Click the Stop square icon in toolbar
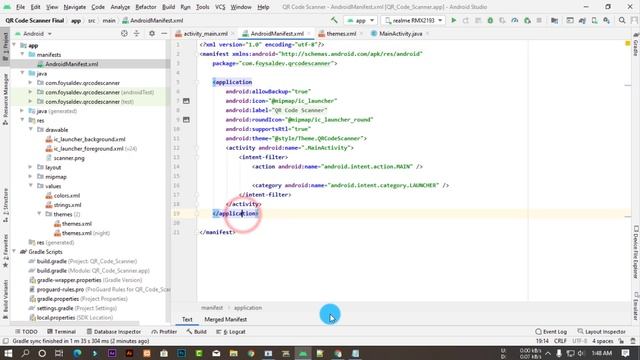The height and width of the screenshot is (360, 640). [x=539, y=20]
